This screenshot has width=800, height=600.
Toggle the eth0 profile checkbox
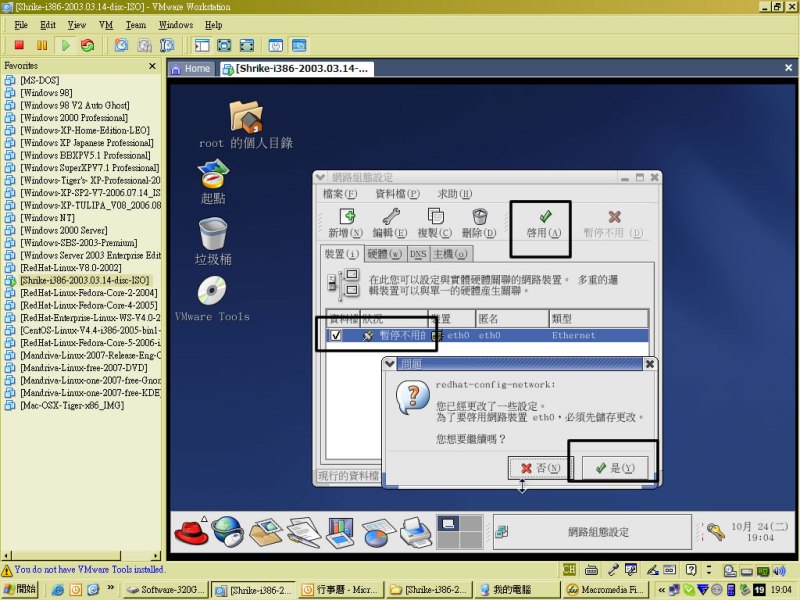click(336, 335)
